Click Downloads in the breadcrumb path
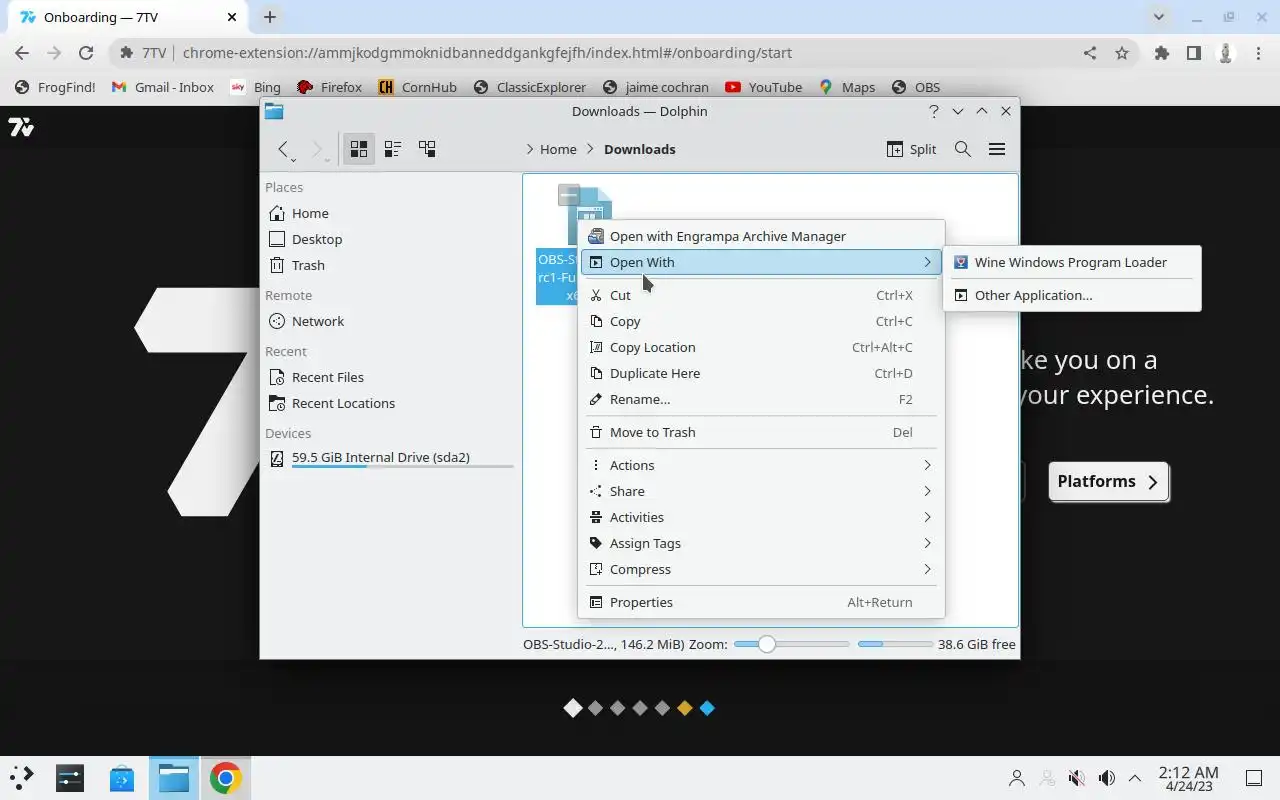Viewport: 1280px width, 800px height. coord(640,149)
